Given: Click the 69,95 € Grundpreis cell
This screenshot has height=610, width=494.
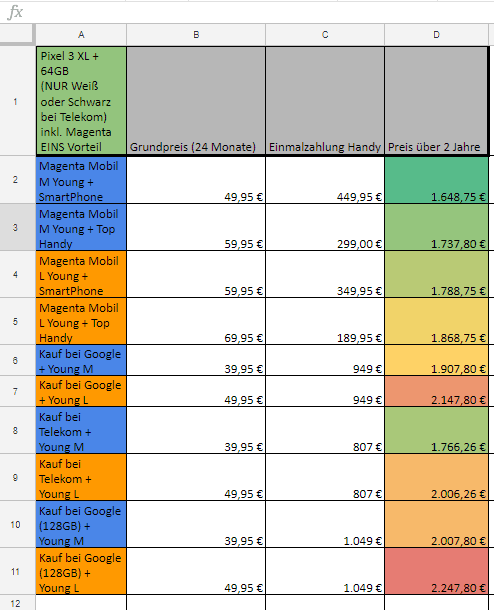Looking at the screenshot, I should pyautogui.click(x=196, y=321).
